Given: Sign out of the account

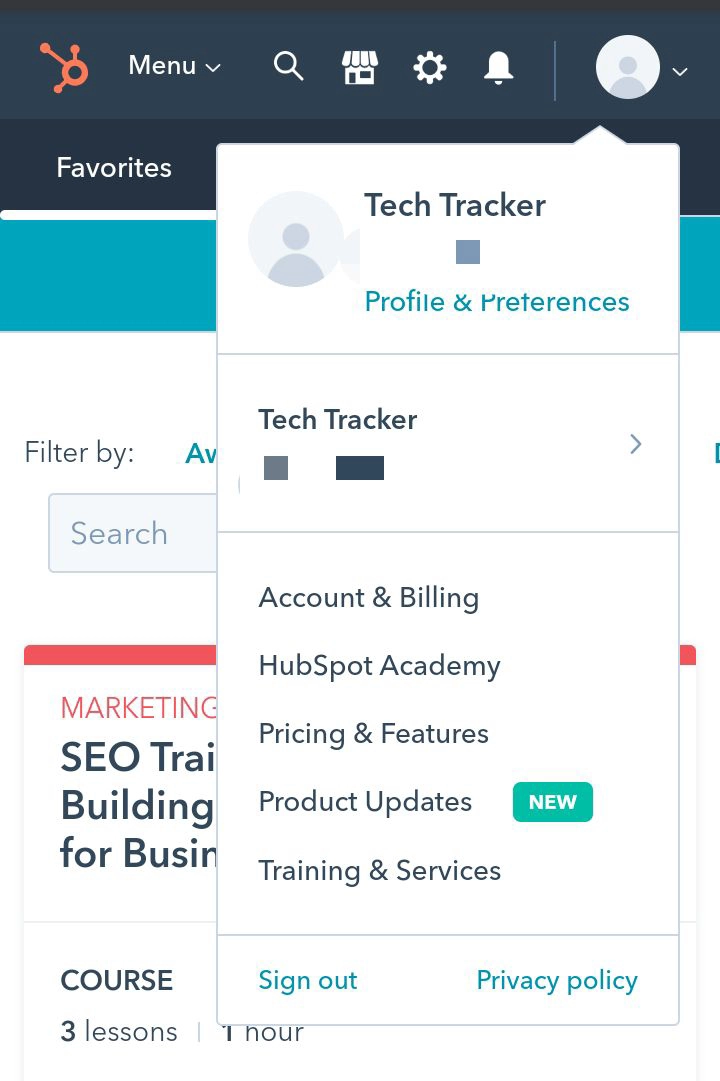Looking at the screenshot, I should click(x=307, y=981).
